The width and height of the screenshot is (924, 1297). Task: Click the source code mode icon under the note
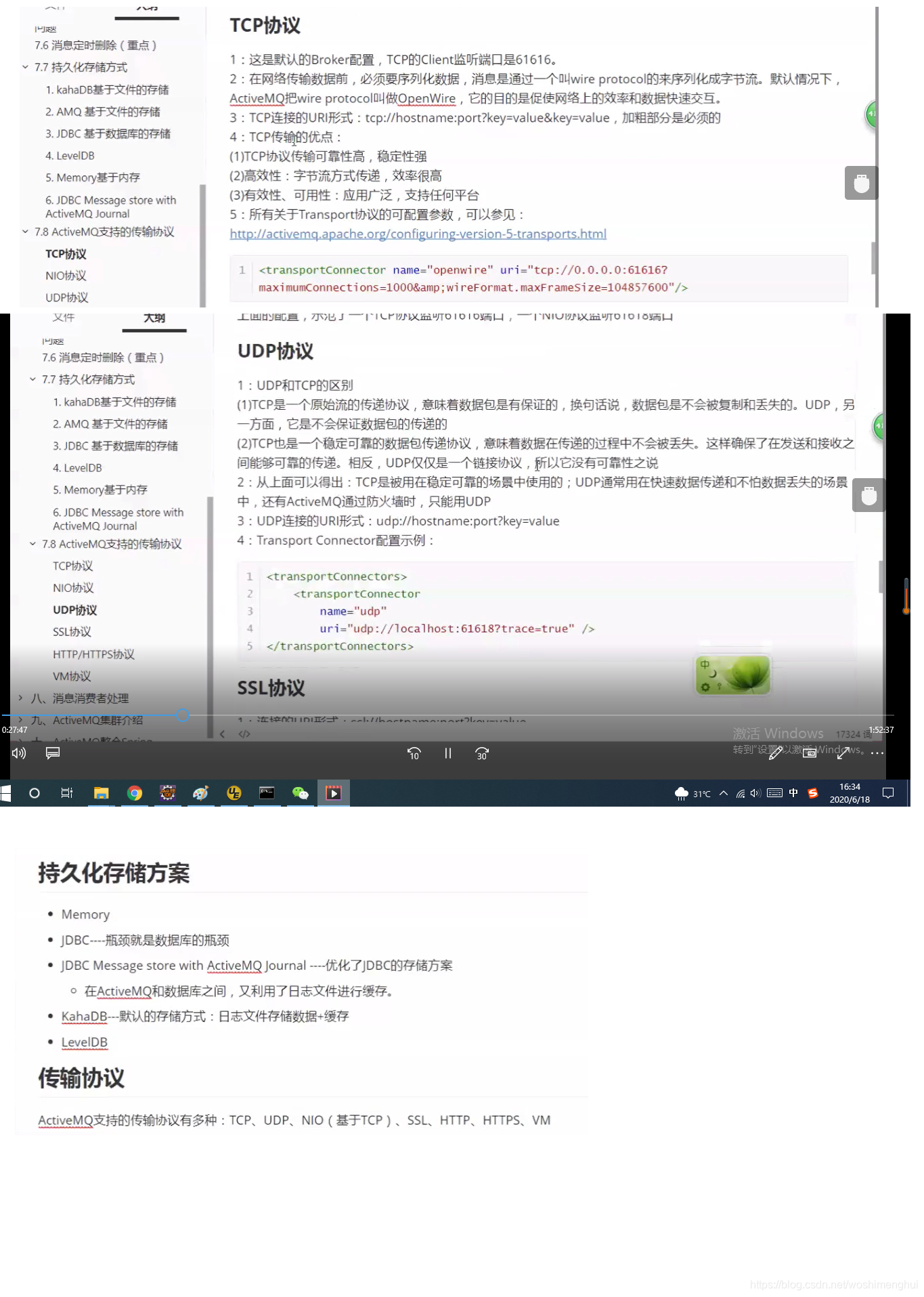pyautogui.click(x=244, y=733)
